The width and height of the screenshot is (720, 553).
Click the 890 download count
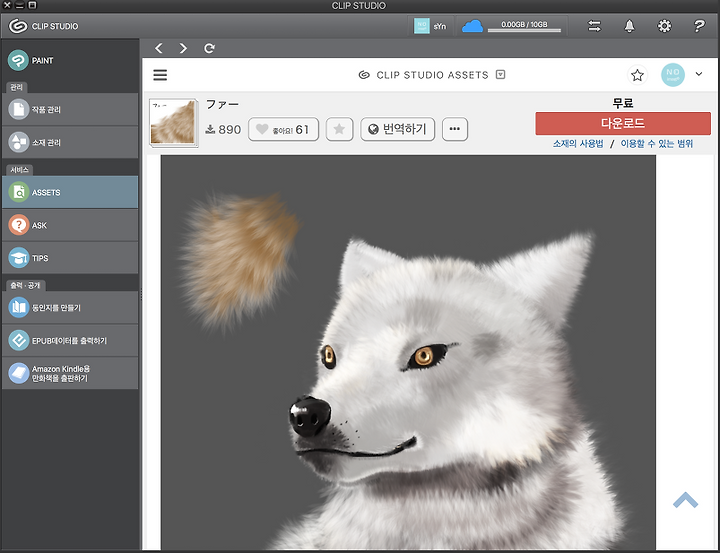[x=223, y=130]
